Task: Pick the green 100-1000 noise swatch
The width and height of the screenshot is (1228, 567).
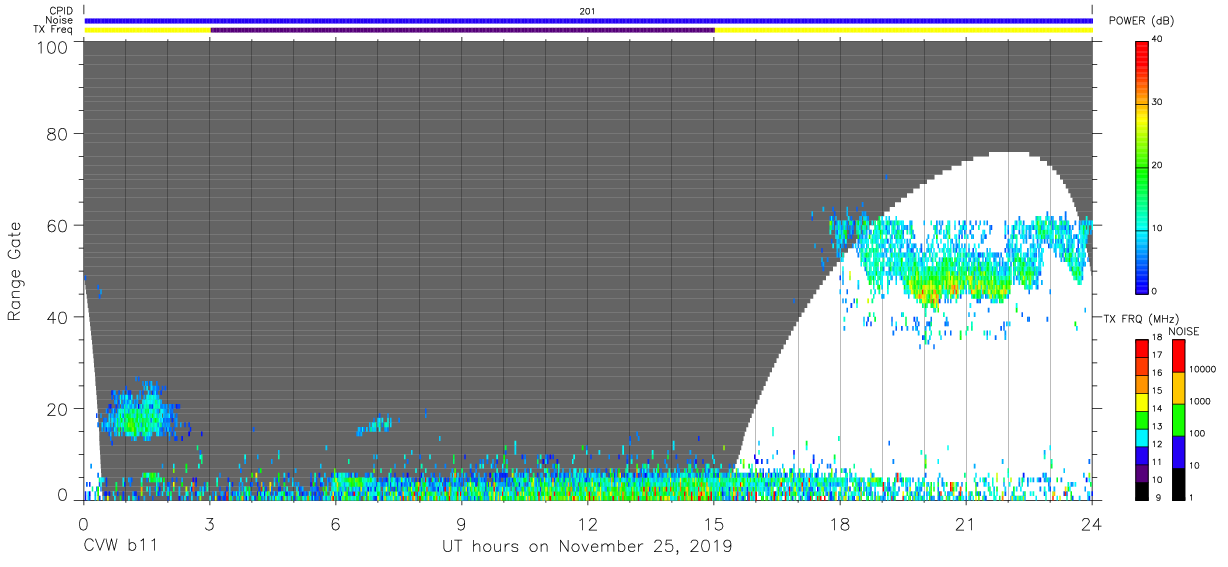Action: click(1179, 418)
